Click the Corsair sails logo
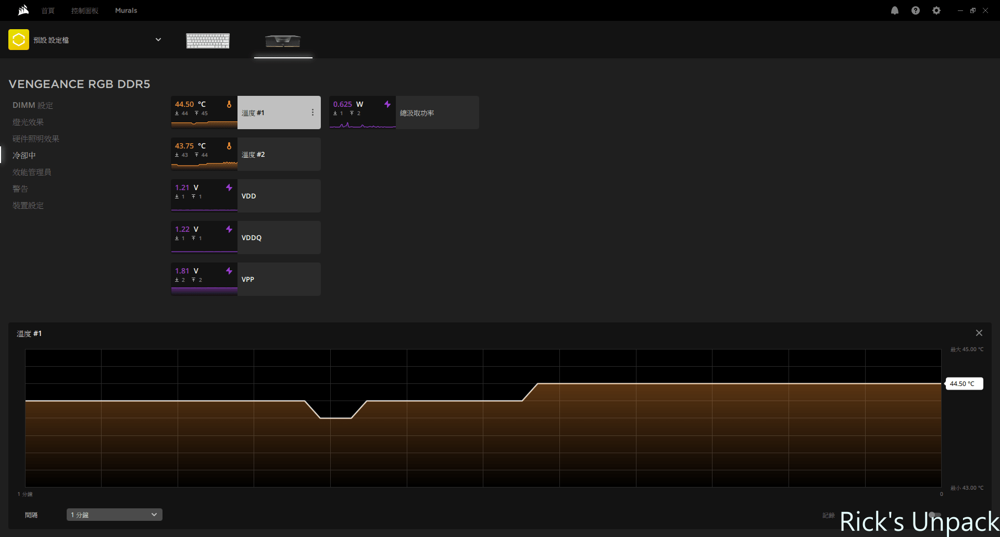This screenshot has width=1000, height=537. click(x=24, y=10)
